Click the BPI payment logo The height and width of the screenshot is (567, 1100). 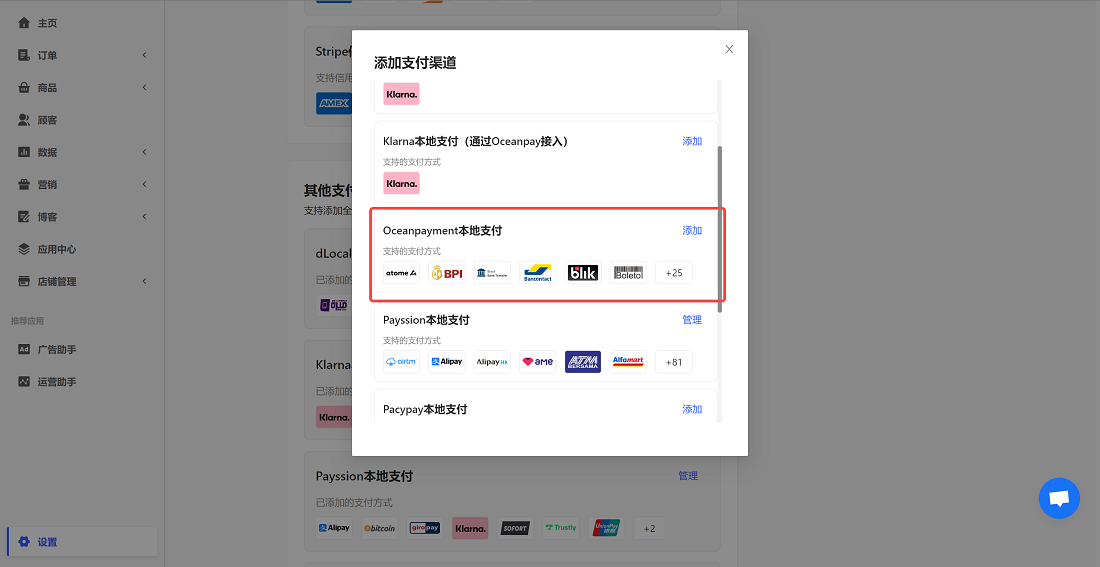click(447, 273)
